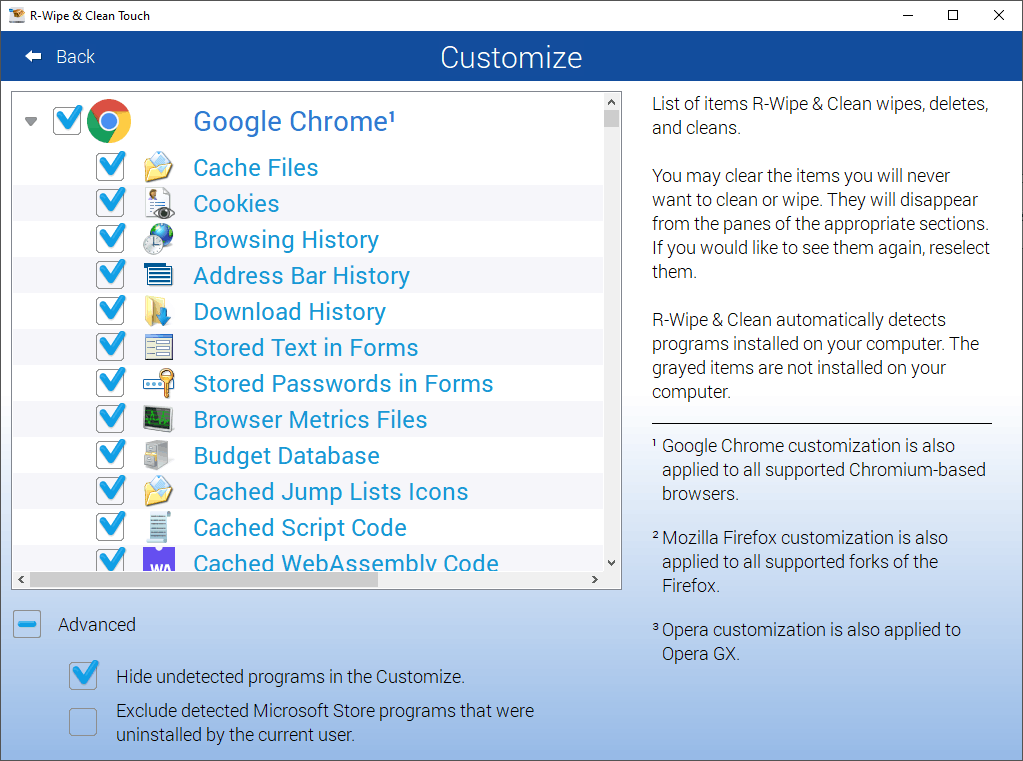Select the Cookies item label

coord(236,204)
